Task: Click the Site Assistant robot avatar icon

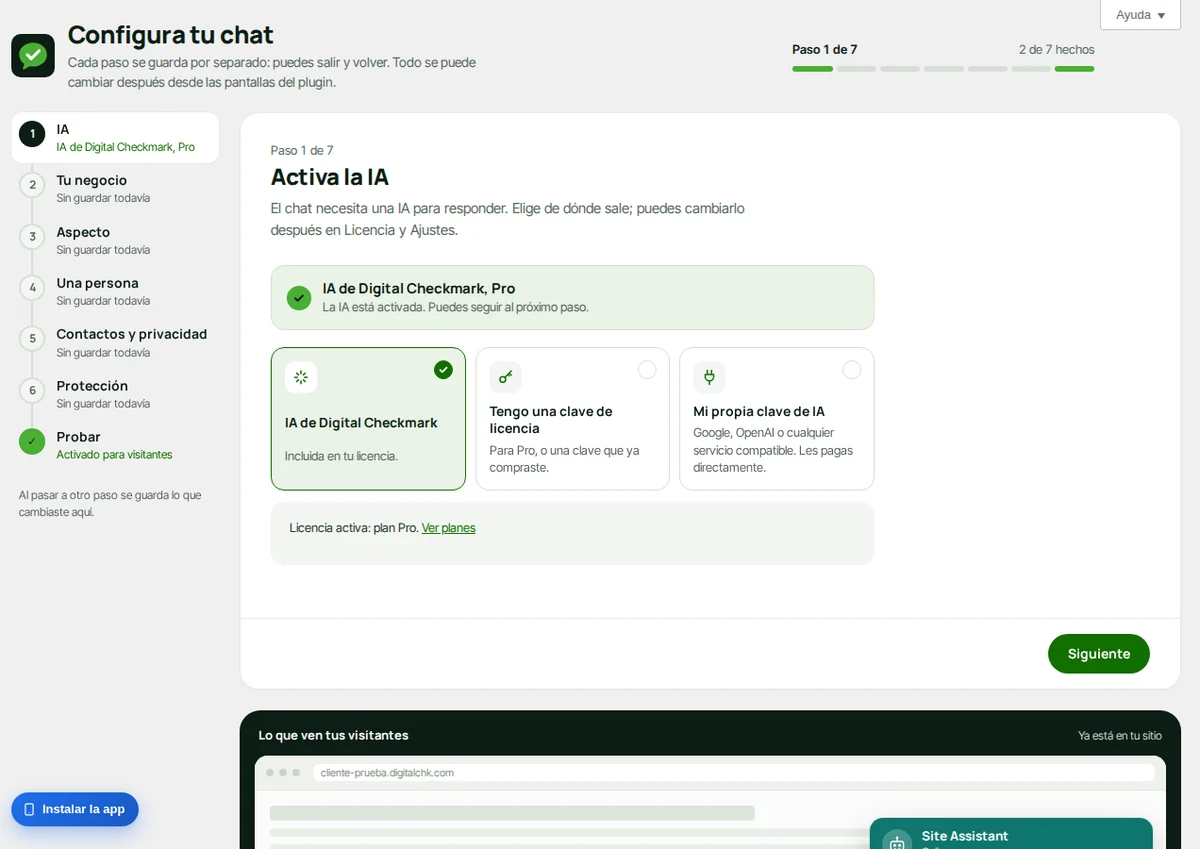Action: click(897, 842)
